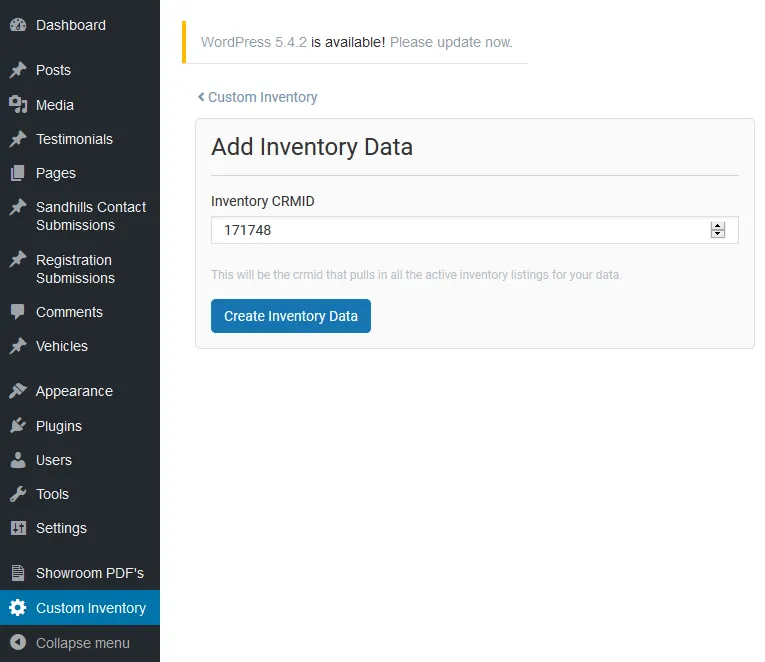Click the Settings sliders icon

pyautogui.click(x=18, y=528)
